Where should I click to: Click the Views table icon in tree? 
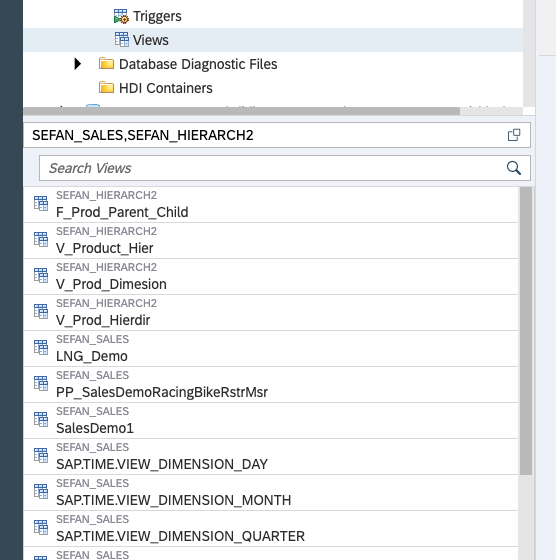(x=122, y=40)
